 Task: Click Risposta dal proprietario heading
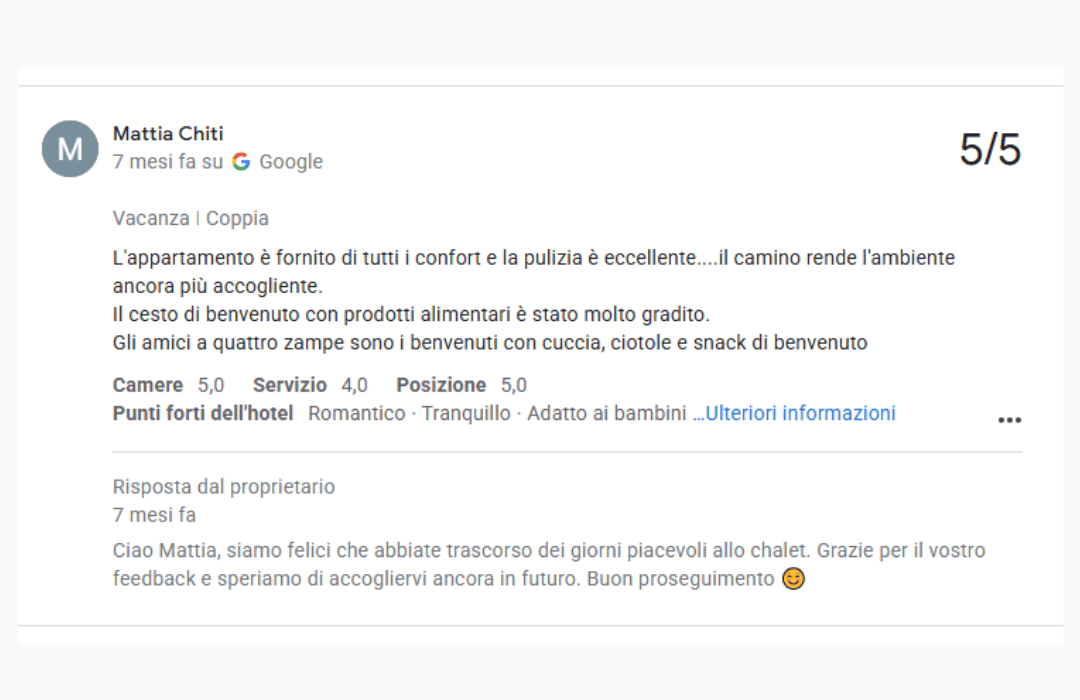[x=224, y=487]
